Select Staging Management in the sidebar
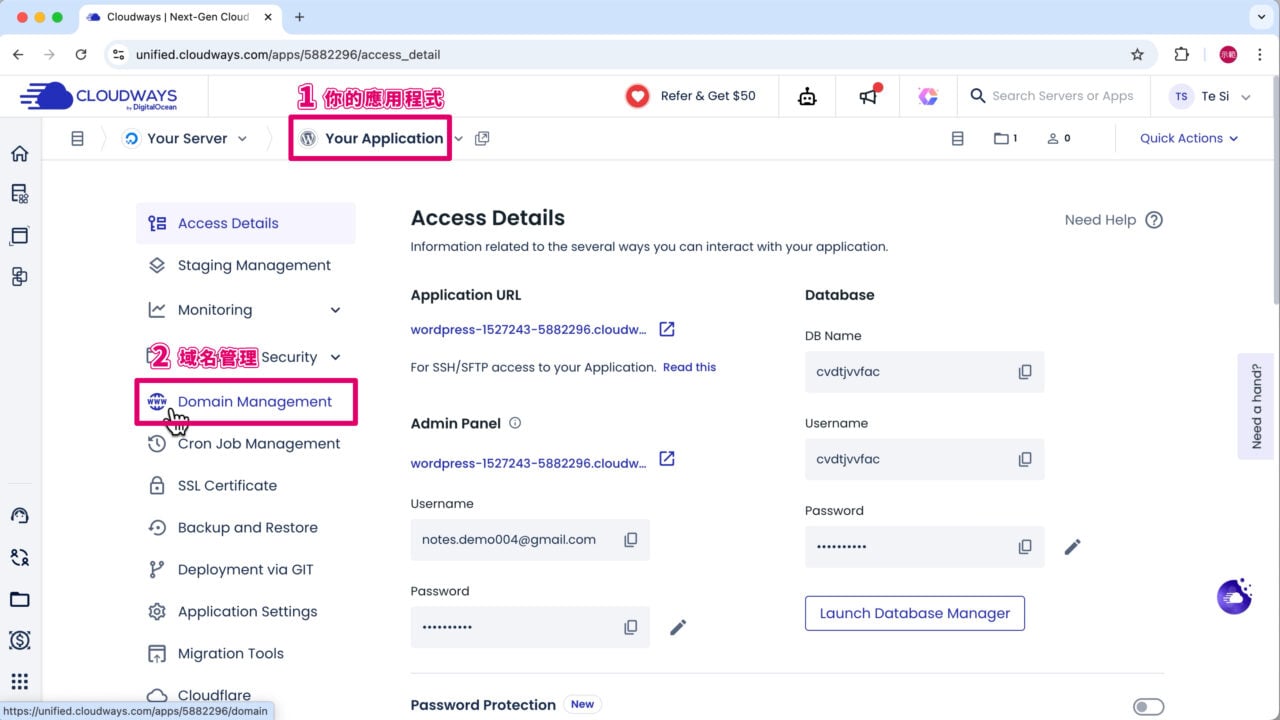1280x720 pixels. (x=254, y=265)
